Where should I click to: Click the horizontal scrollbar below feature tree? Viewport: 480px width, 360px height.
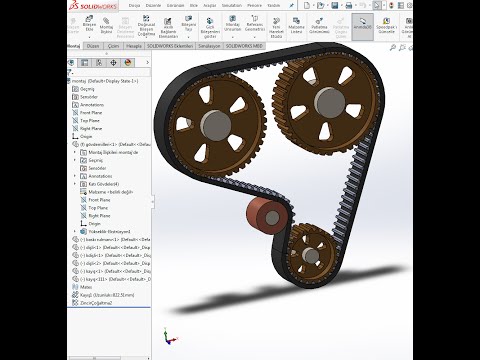coord(95,358)
